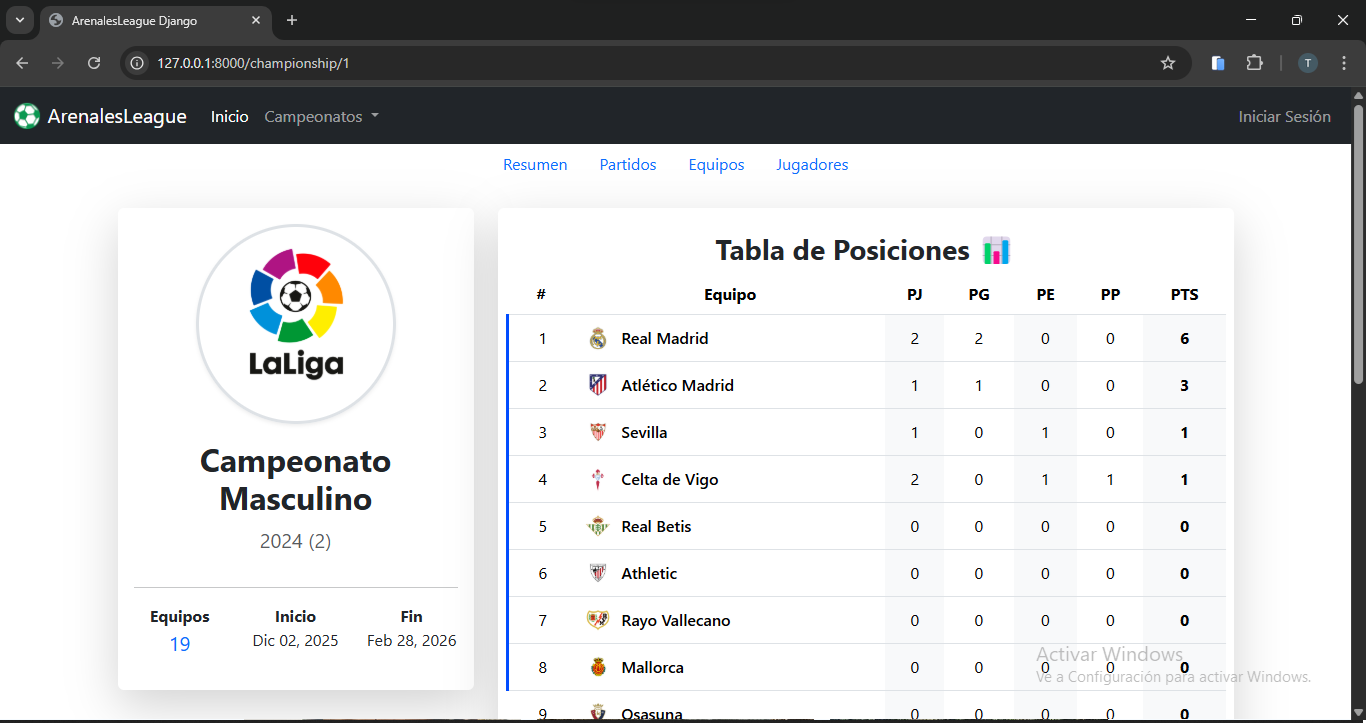Click the Equipos count link 19
1366x723 pixels.
(180, 644)
